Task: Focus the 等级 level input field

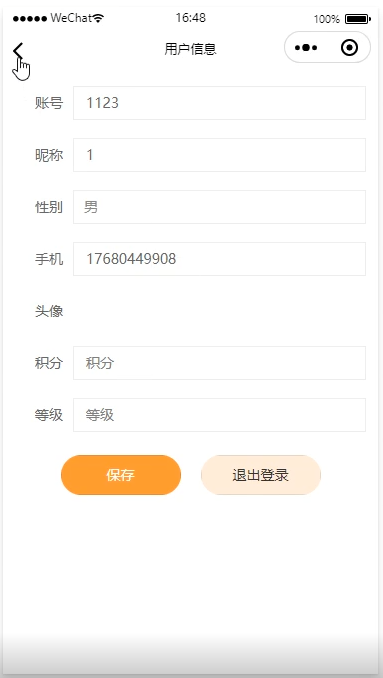Action: [x=219, y=415]
